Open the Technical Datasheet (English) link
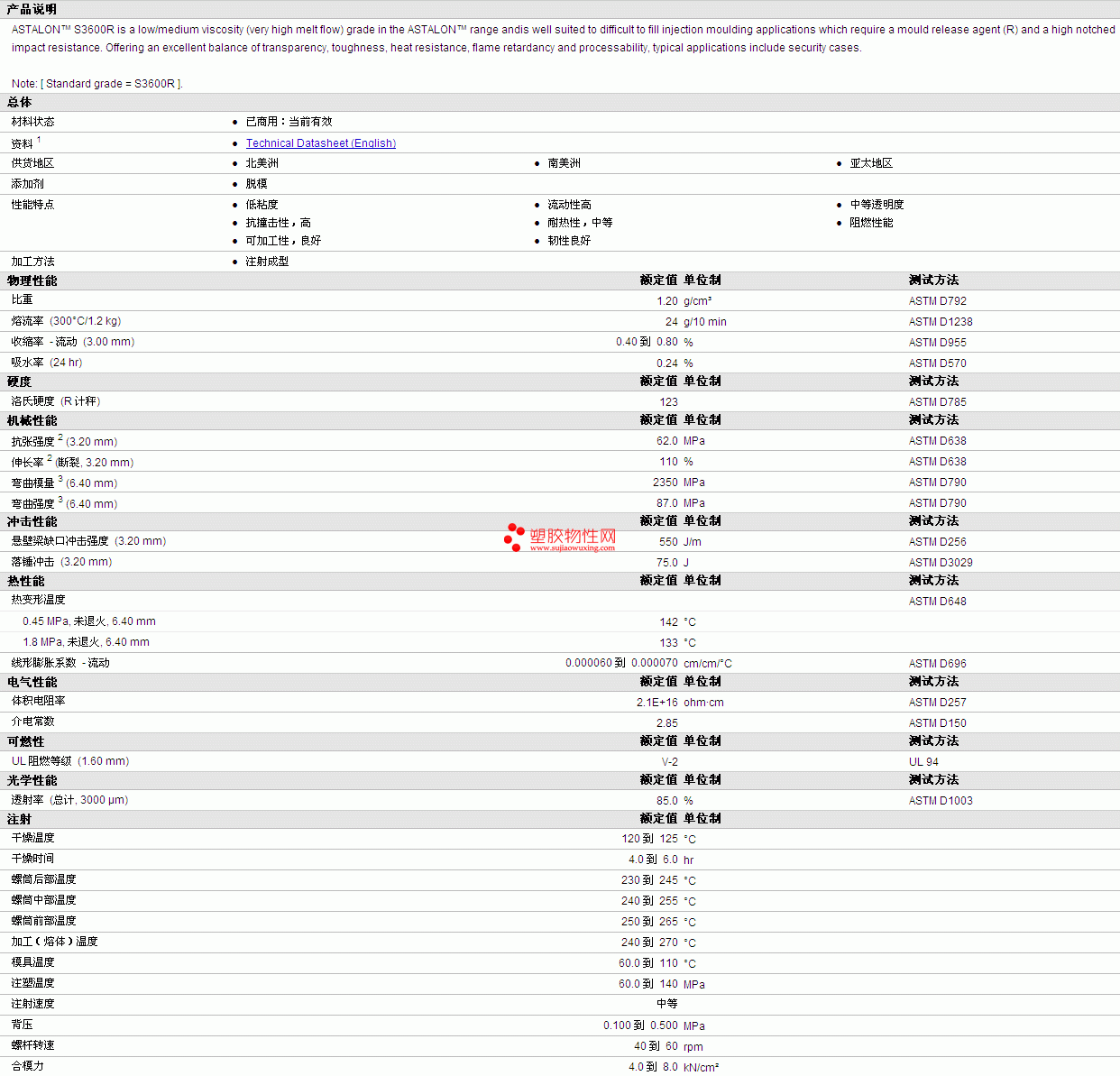The image size is (1120, 1076). click(321, 143)
